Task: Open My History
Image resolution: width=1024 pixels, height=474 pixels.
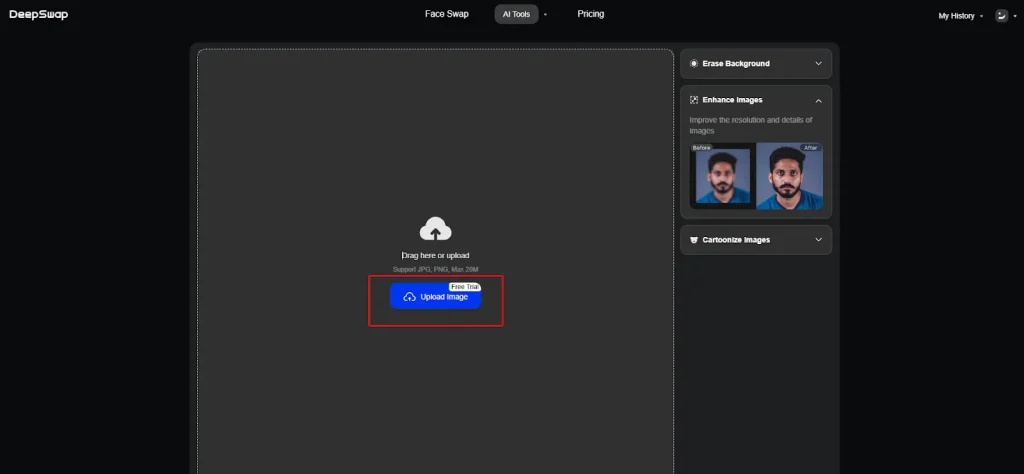Action: [956, 16]
